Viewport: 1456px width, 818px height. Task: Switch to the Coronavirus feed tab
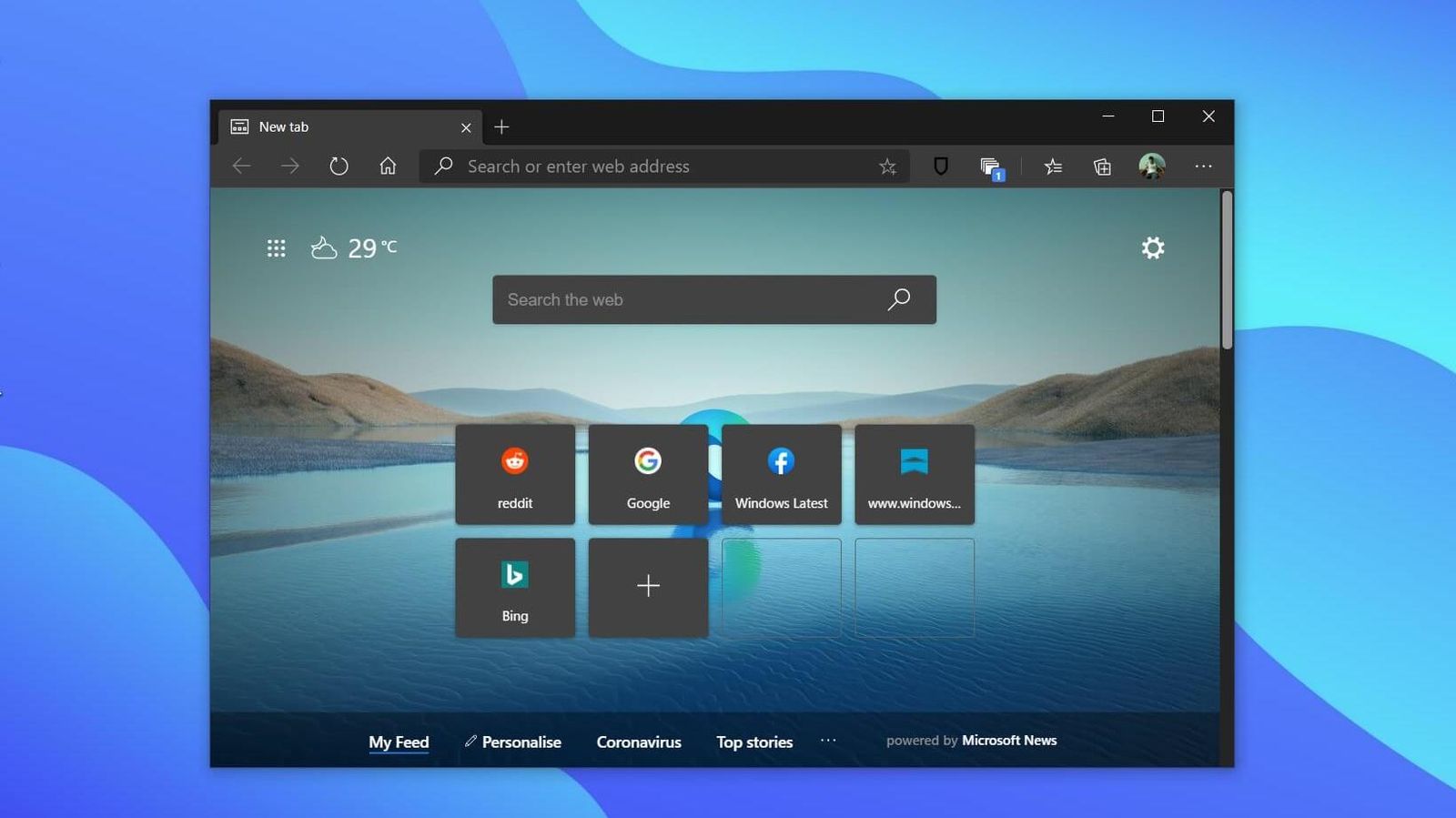[x=639, y=742]
